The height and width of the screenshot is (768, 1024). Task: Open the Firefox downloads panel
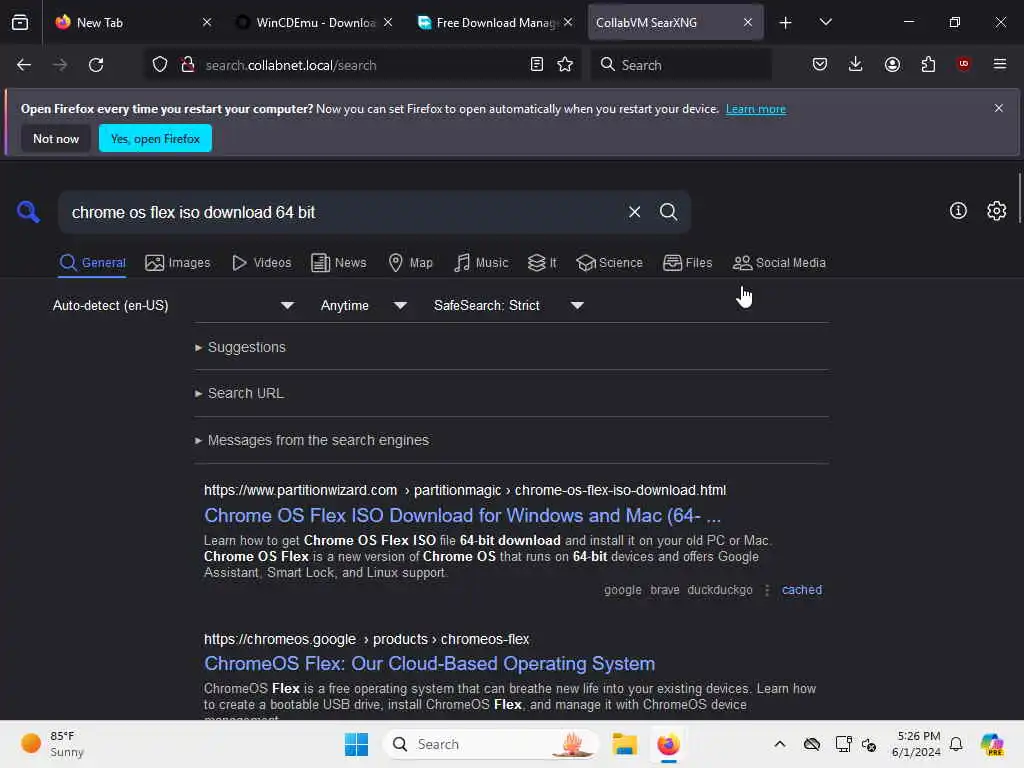click(x=856, y=65)
